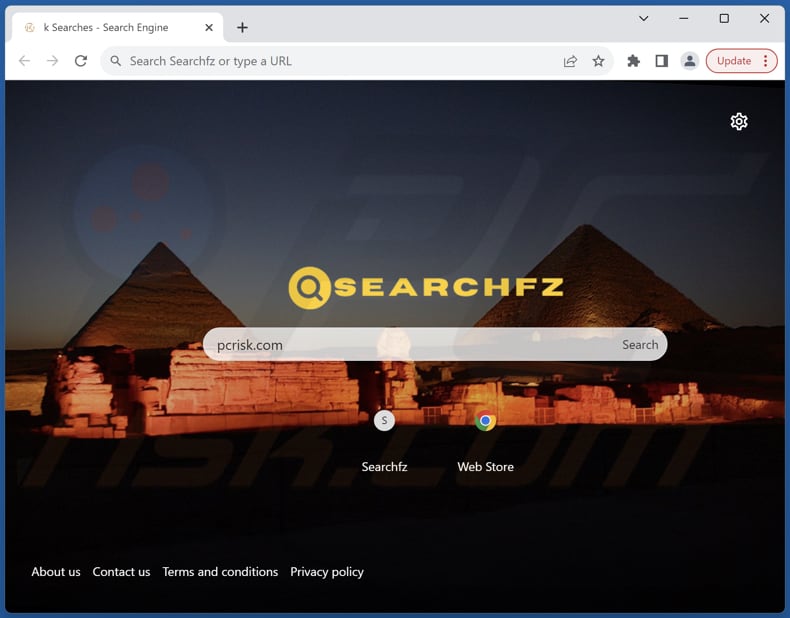Click the Update button in toolbar
Screen dimensions: 790x618
point(734,61)
